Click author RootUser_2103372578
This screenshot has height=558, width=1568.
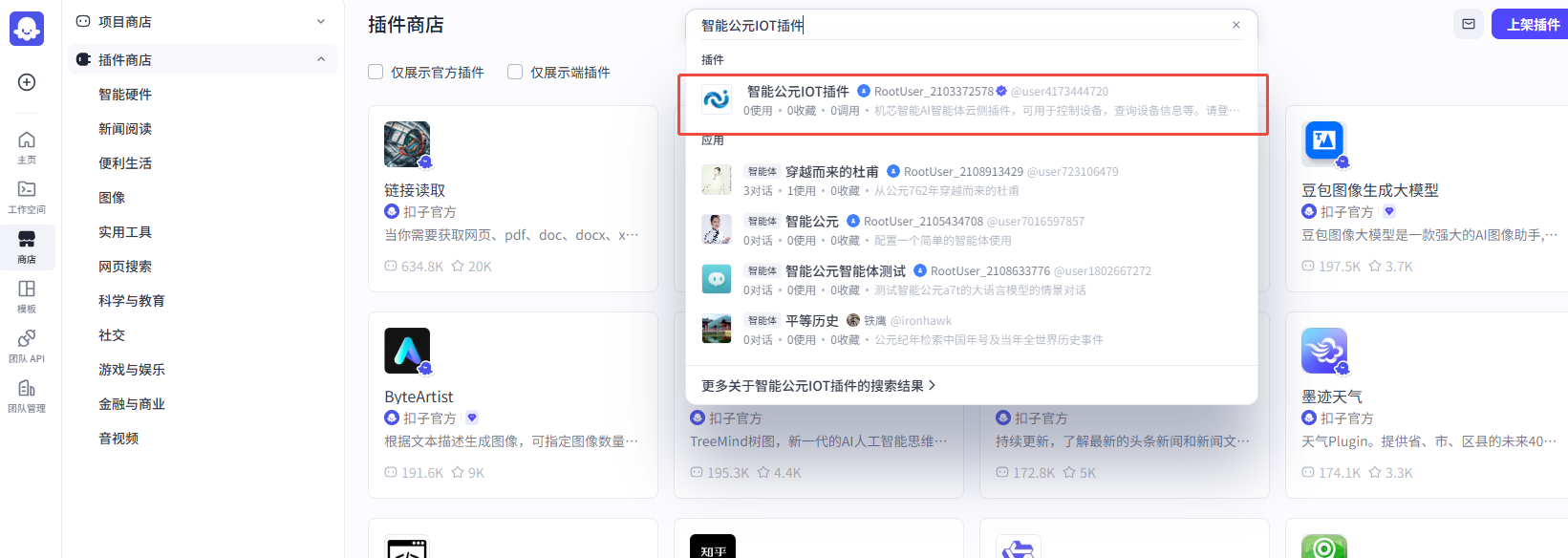934,92
